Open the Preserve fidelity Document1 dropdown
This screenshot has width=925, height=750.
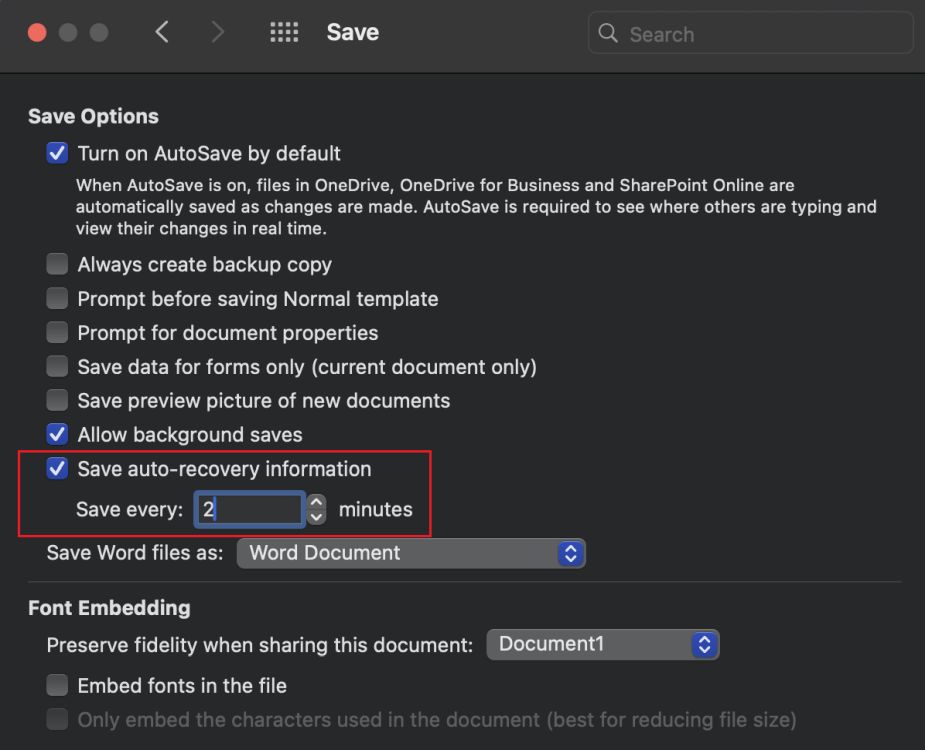[x=601, y=644]
